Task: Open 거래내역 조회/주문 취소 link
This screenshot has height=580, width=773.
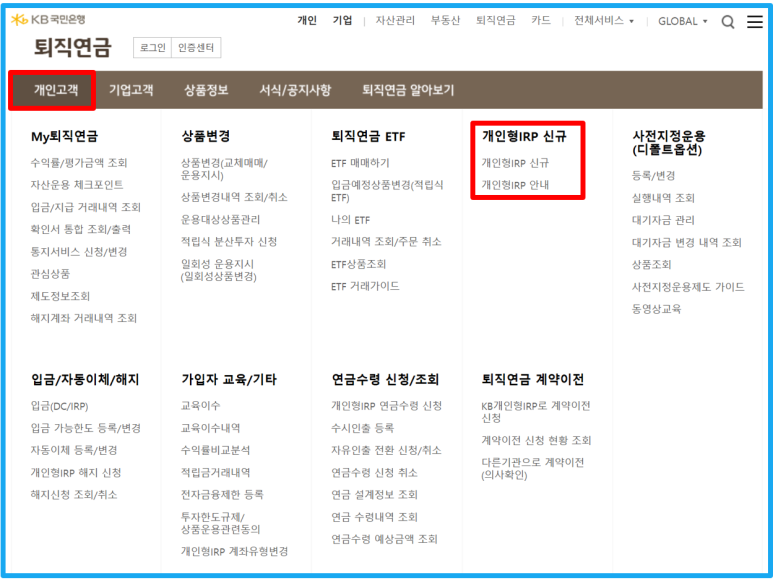Action: point(386,241)
